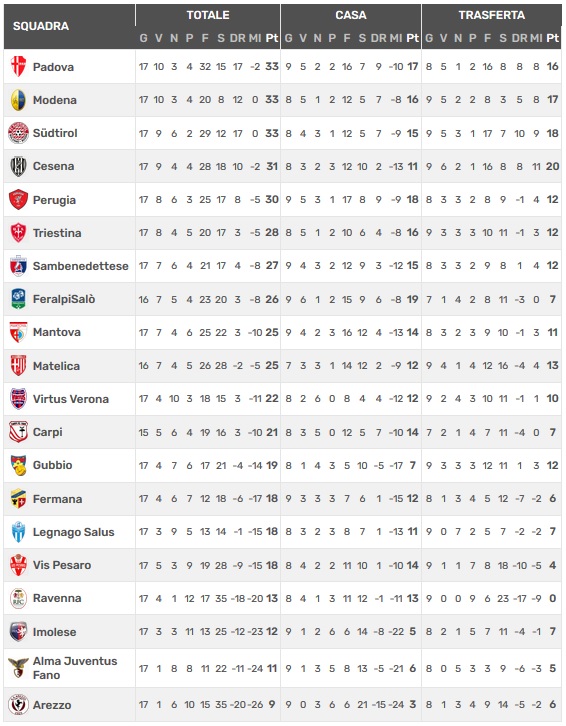Viewport: 566px width, 726px height.
Task: Click the Alma Juventus Fano eagle crest
Action: [19, 667]
